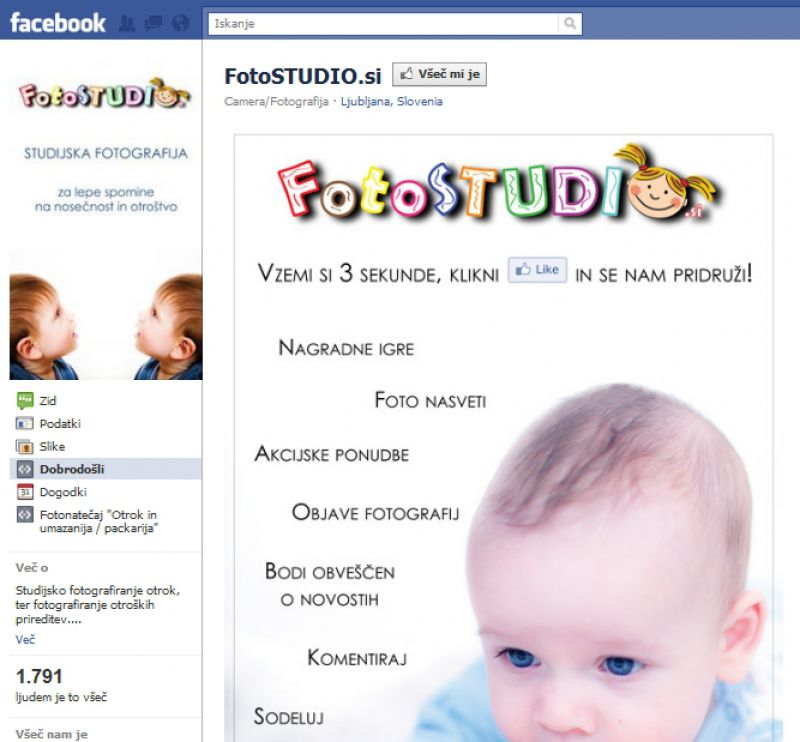Select the Dobrodošli tab
This screenshot has height=742, width=800.
pyautogui.click(x=106, y=469)
